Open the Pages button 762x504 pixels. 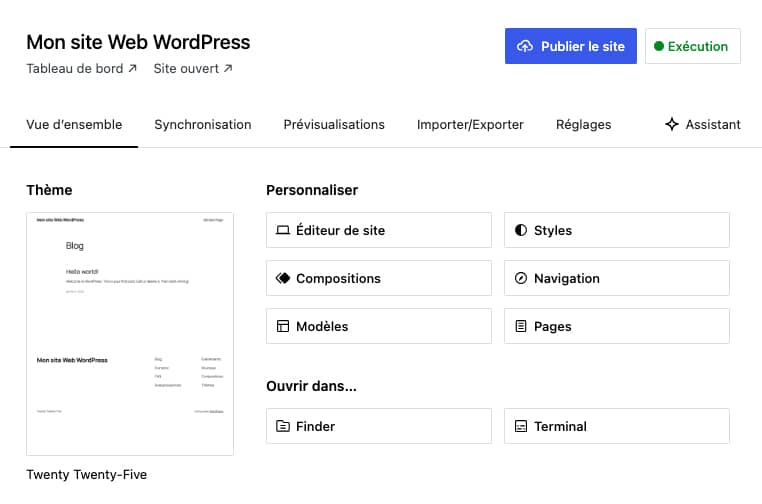tap(617, 326)
